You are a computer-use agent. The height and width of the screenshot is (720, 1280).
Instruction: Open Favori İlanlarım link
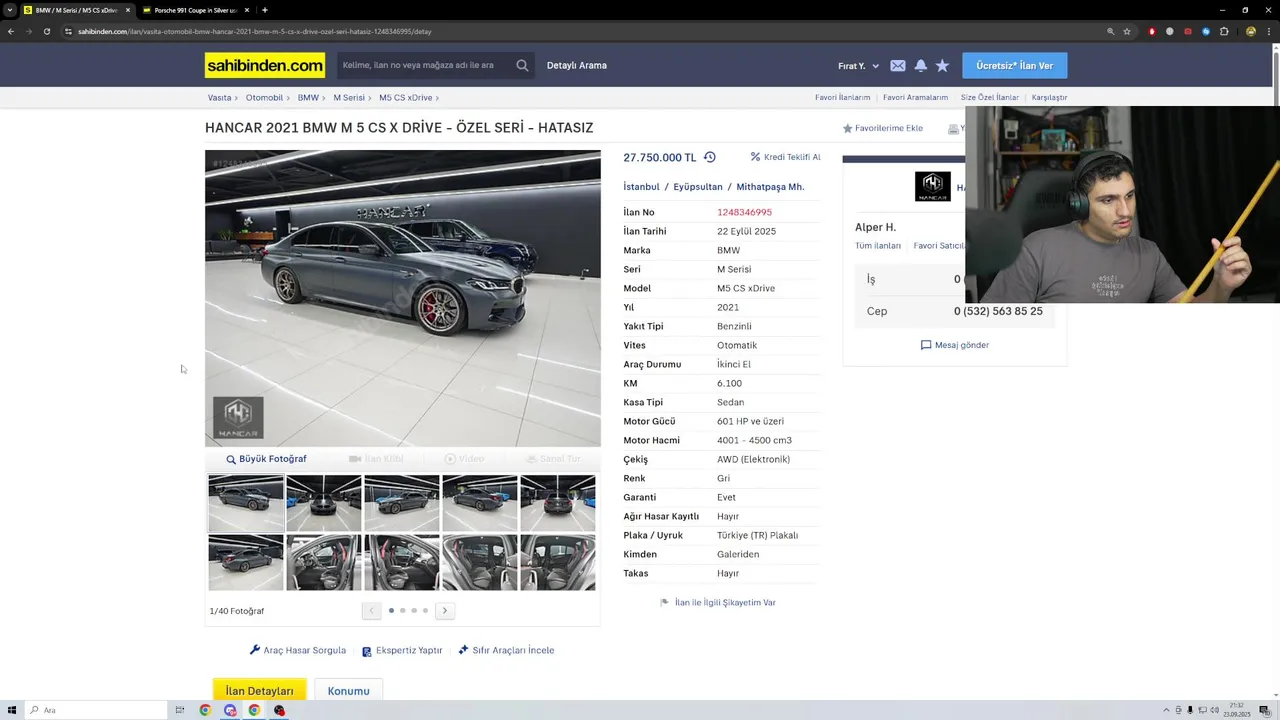842,98
